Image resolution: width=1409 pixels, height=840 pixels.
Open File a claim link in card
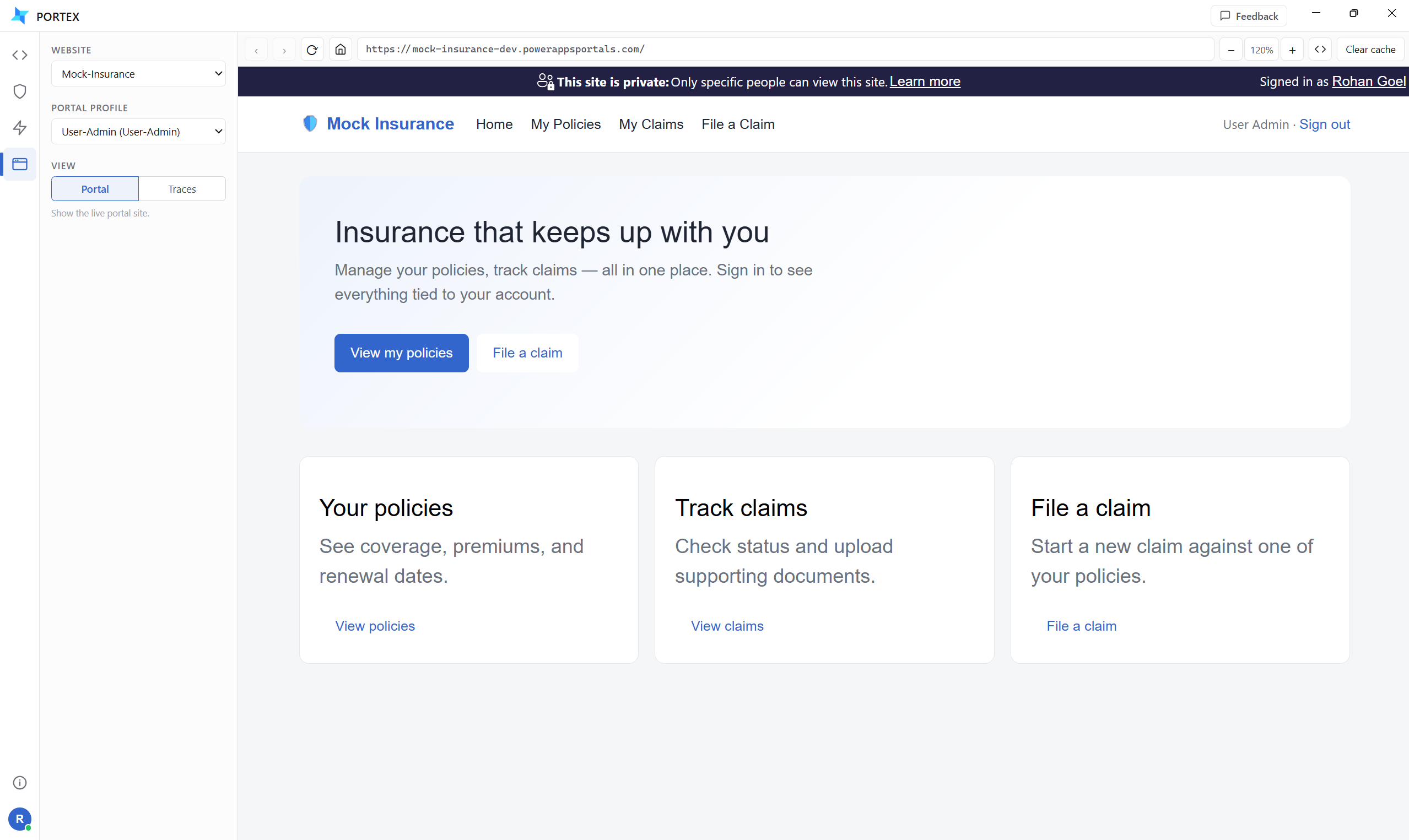pos(1082,626)
